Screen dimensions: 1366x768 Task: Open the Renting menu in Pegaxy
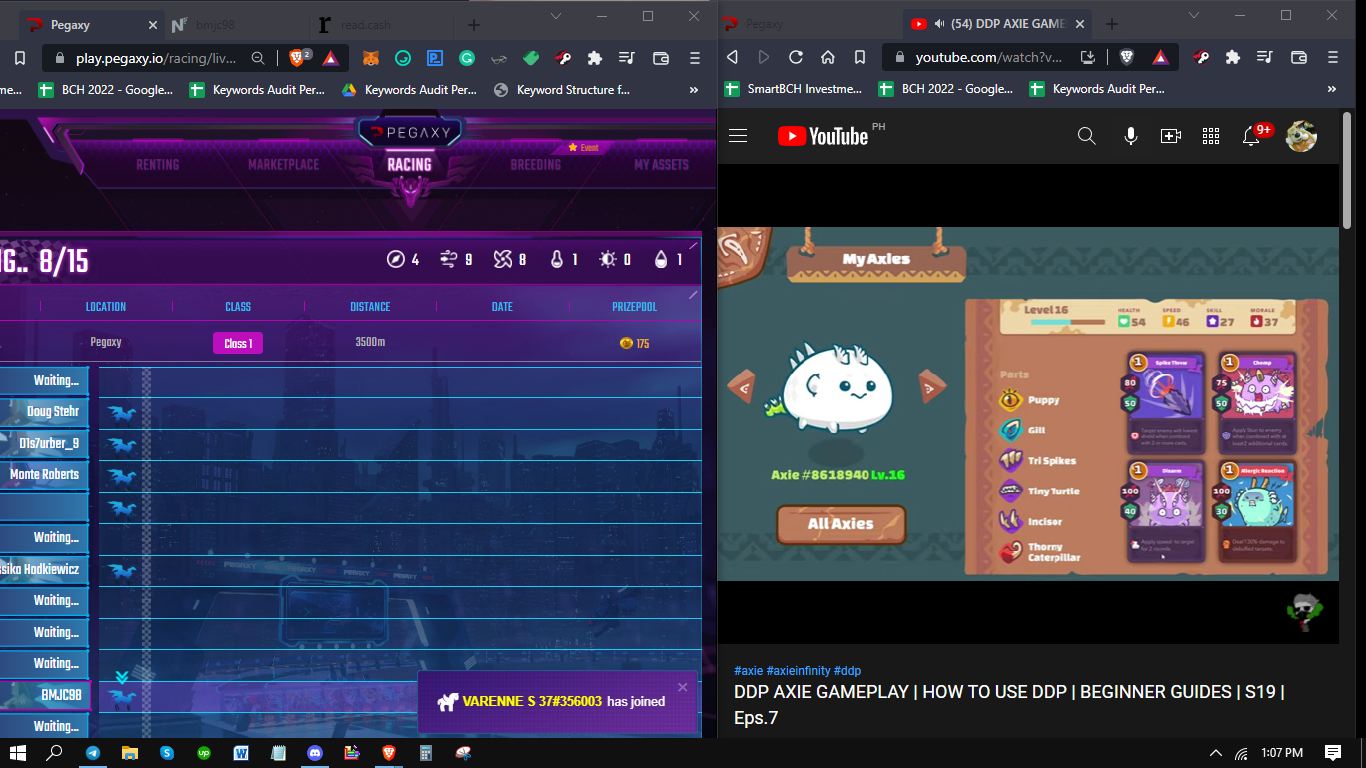pos(158,164)
